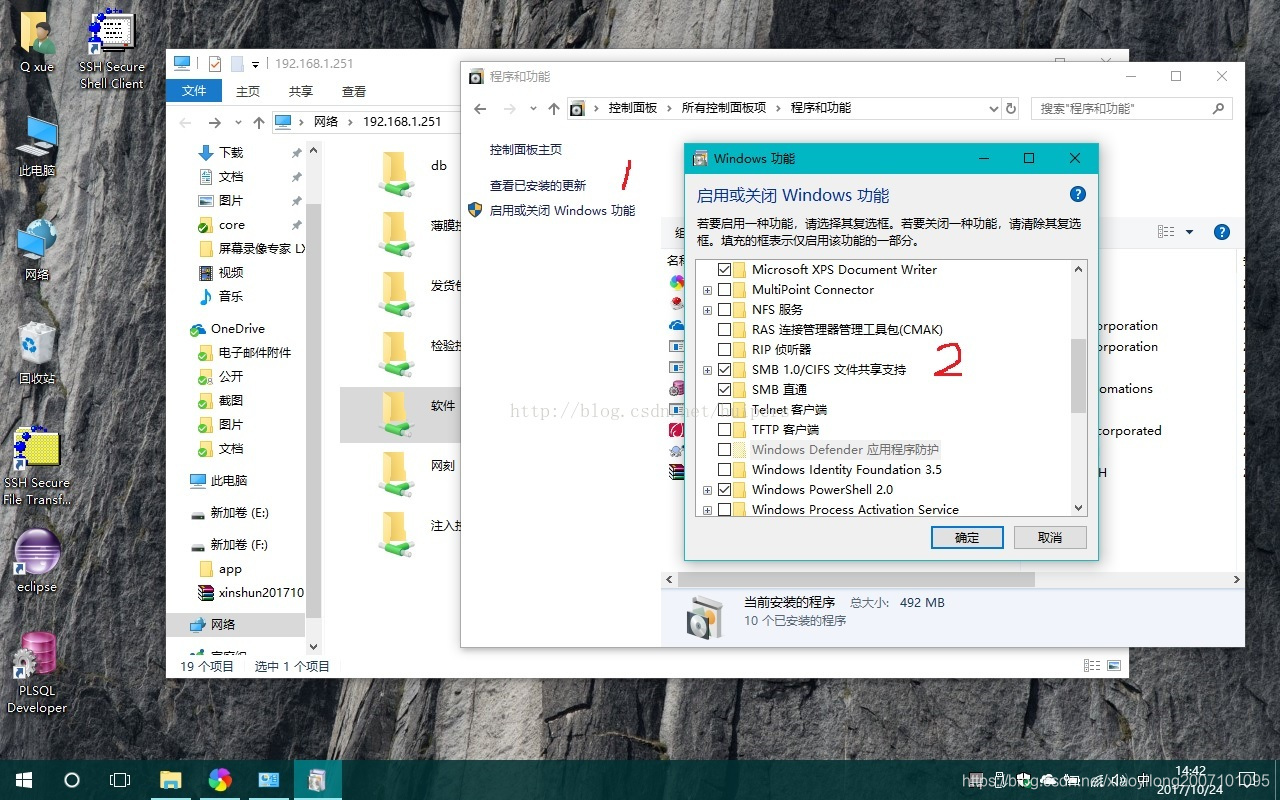The image size is (1280, 800).
Task: Open 控制面板主页 link
Action: click(526, 149)
